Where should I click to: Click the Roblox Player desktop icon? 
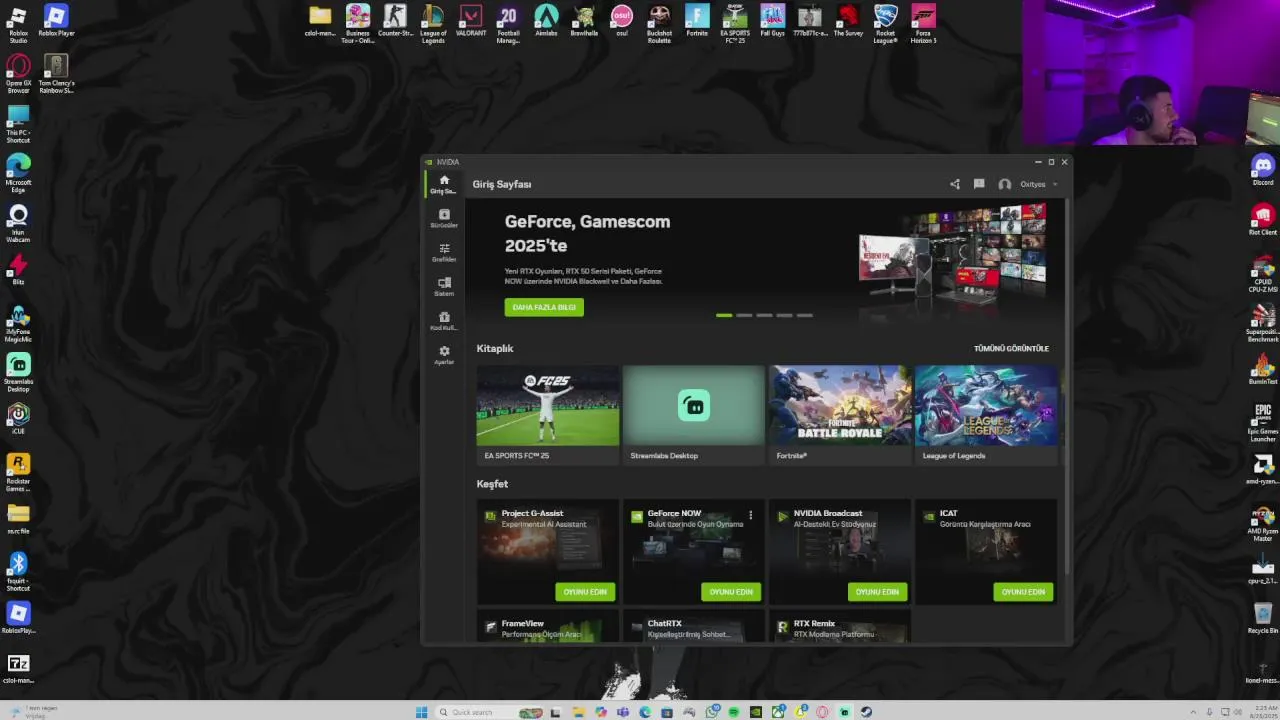[56, 21]
